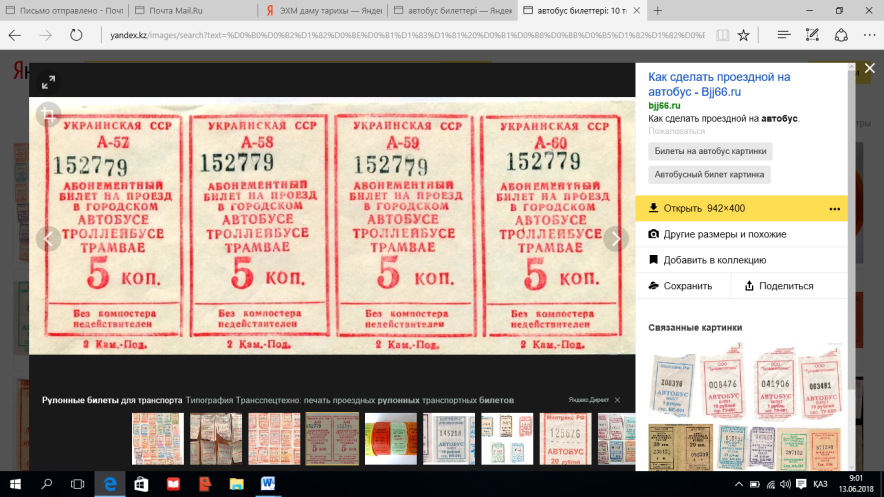Open the Windows Start menu
884x497 pixels.
click(x=15, y=484)
